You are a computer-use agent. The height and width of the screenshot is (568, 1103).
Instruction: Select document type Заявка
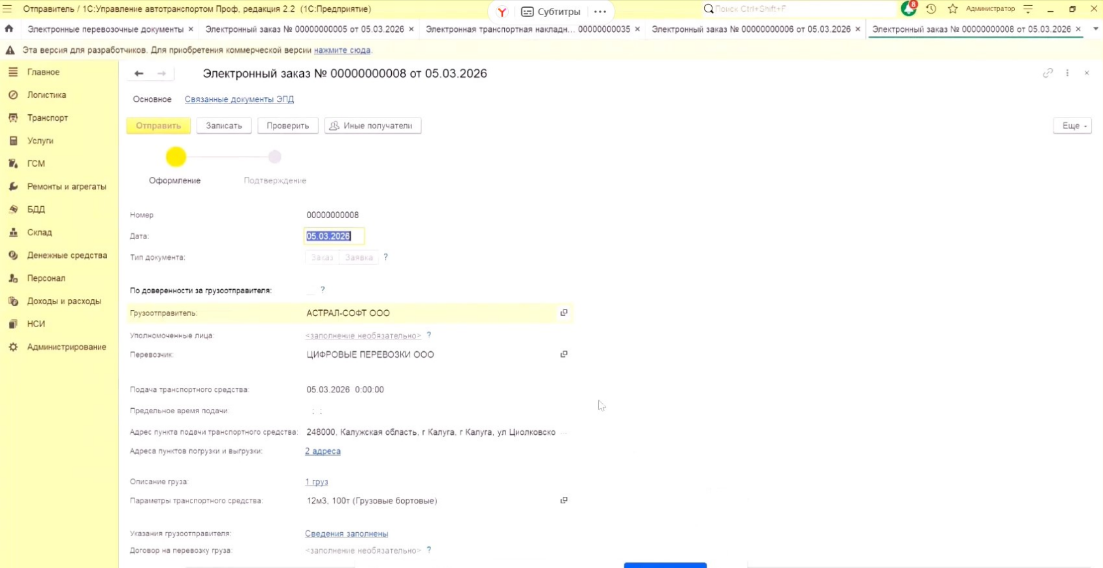point(358,257)
